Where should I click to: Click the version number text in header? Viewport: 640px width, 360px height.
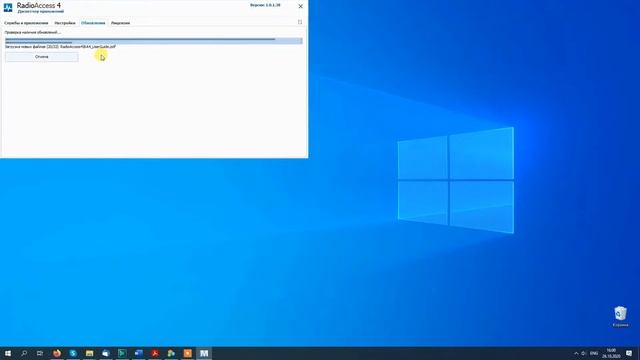[x=265, y=5]
